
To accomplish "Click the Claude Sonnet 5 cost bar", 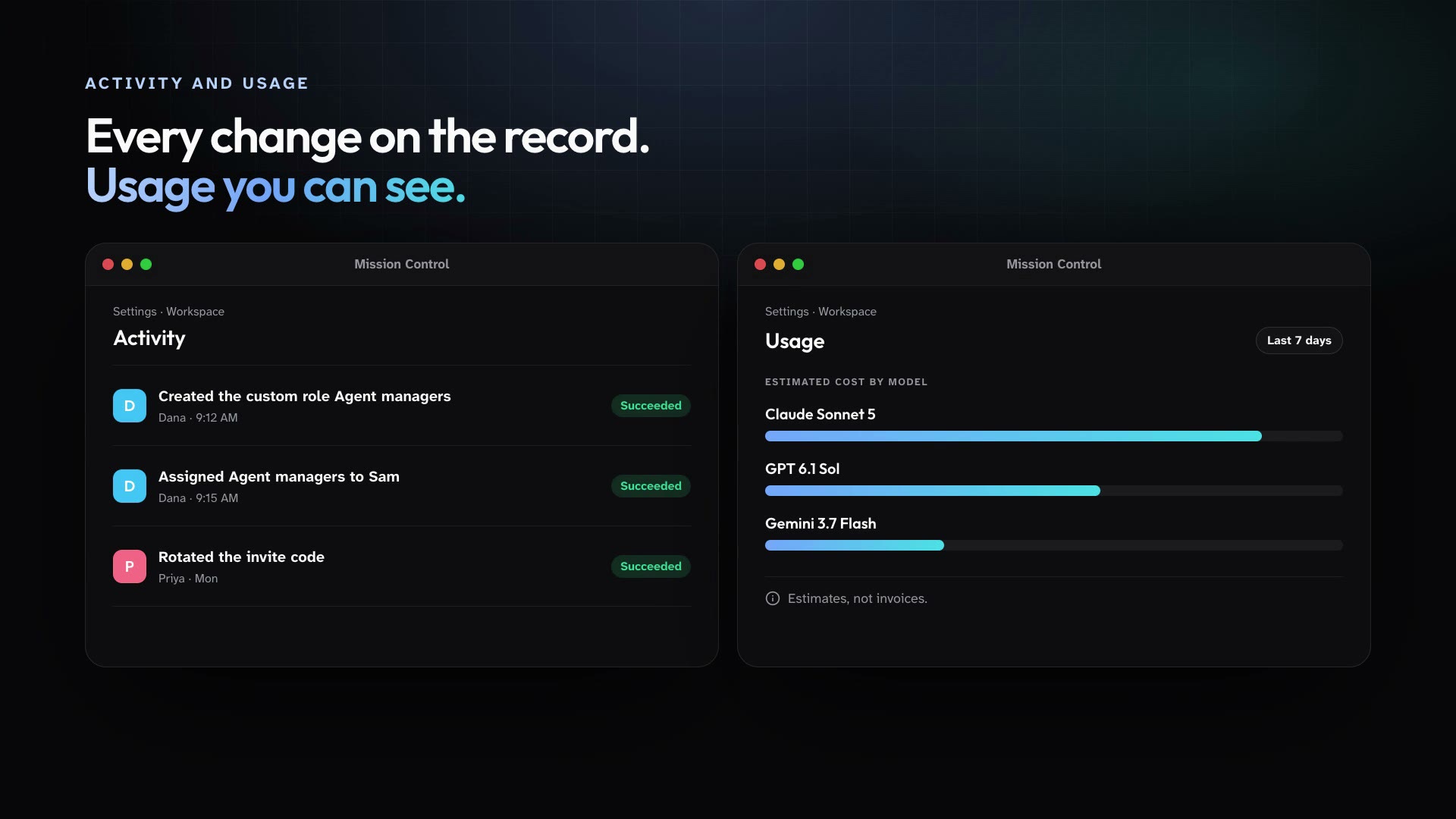I will [x=1054, y=436].
